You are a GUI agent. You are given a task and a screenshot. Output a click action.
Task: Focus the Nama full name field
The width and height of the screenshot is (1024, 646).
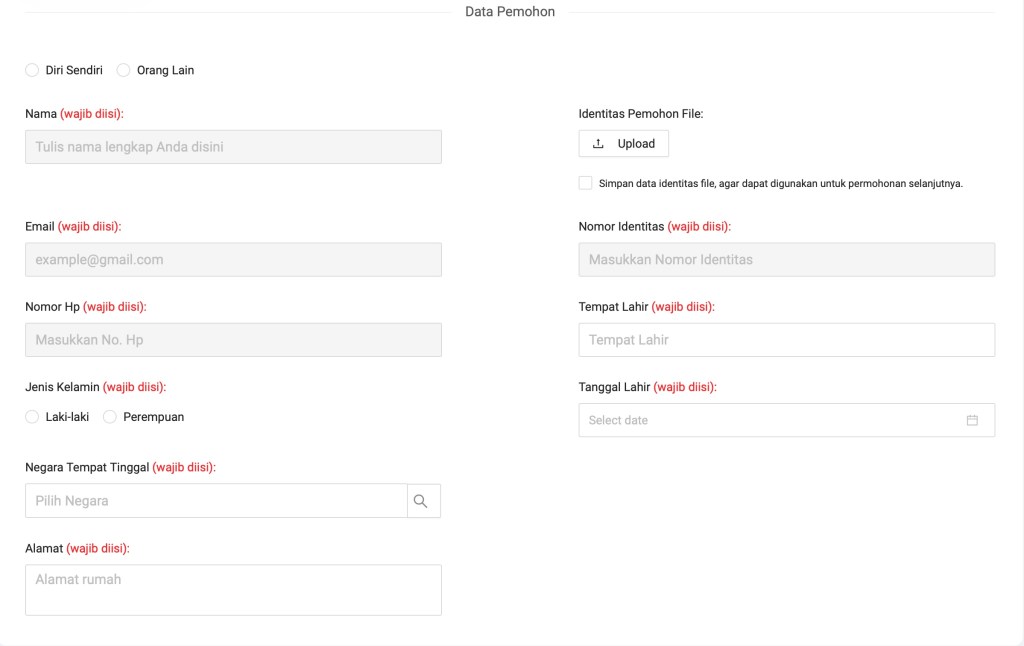233,147
